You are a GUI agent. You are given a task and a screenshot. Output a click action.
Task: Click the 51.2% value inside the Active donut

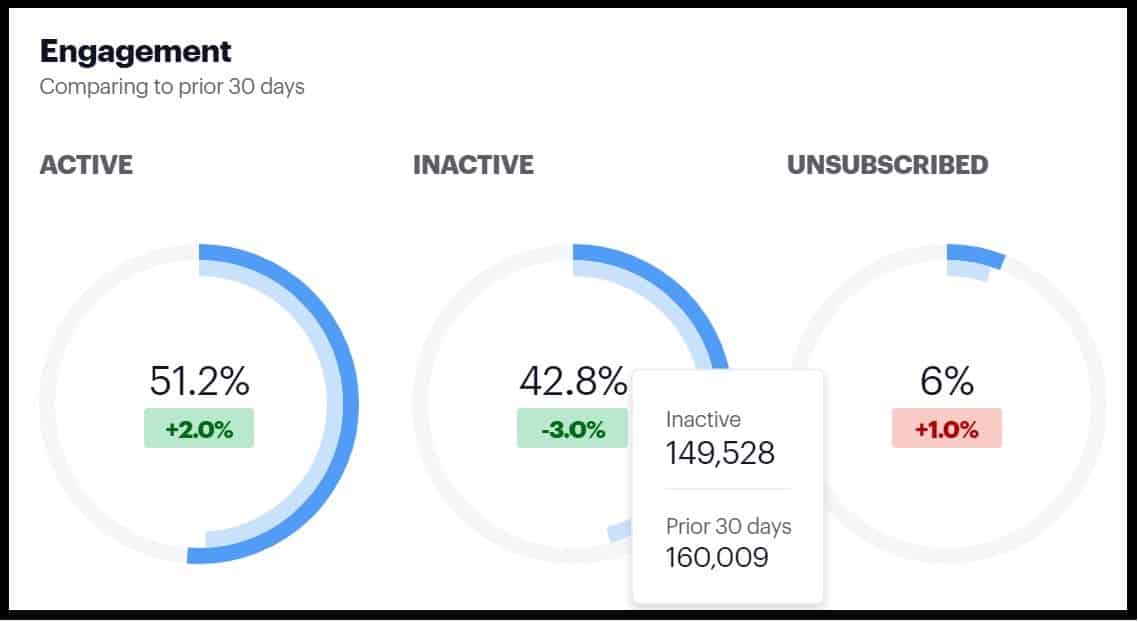pos(200,380)
